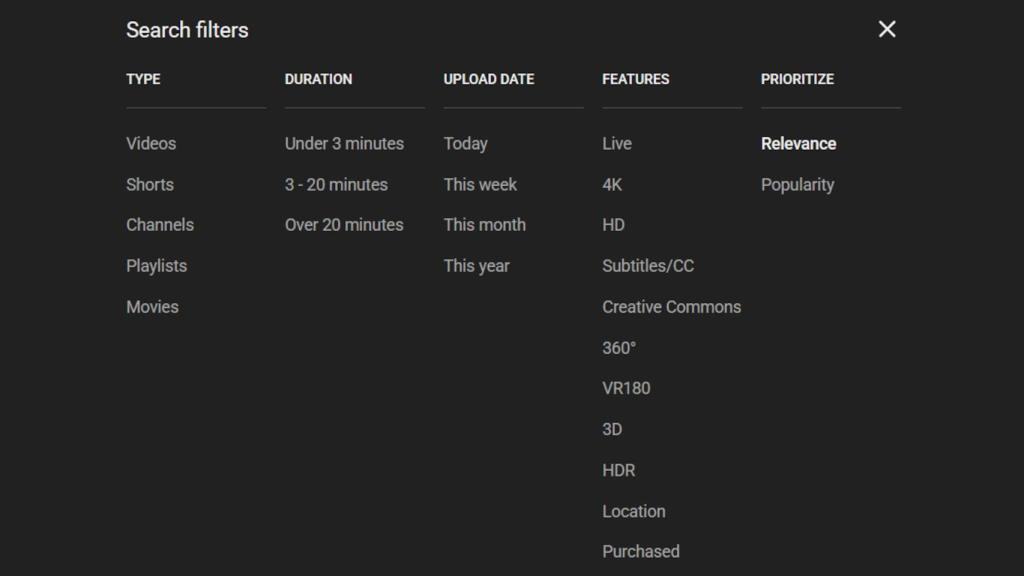Filter results to Shorts only
Viewport: 1024px width, 576px height.
[149, 184]
